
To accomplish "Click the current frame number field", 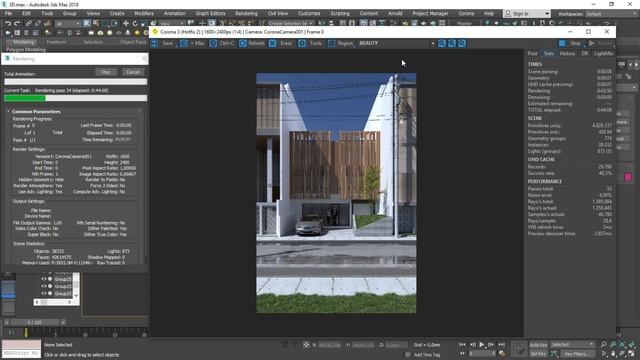I will [x=482, y=353].
